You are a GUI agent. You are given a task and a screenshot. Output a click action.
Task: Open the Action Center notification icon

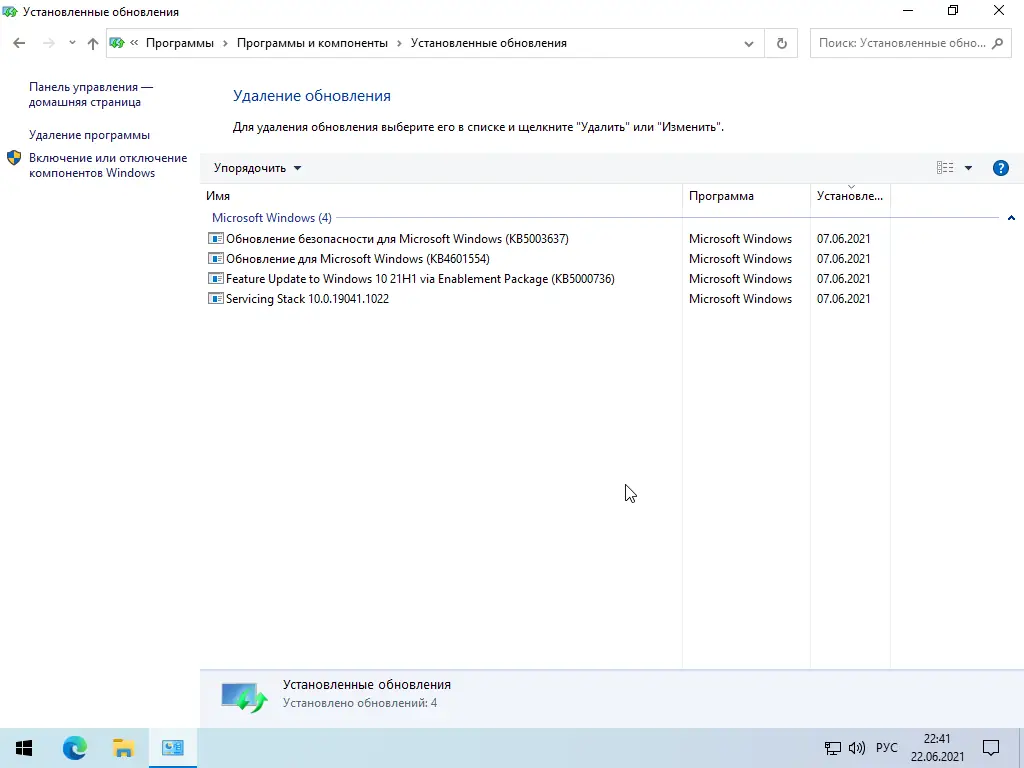[990, 747]
